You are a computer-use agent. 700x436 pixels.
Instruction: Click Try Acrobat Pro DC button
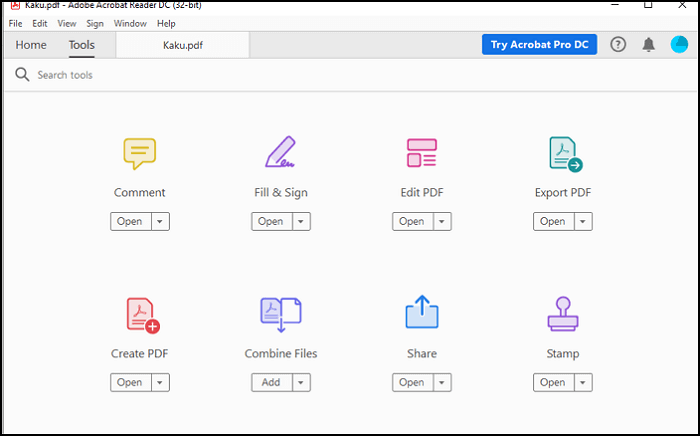(x=539, y=45)
